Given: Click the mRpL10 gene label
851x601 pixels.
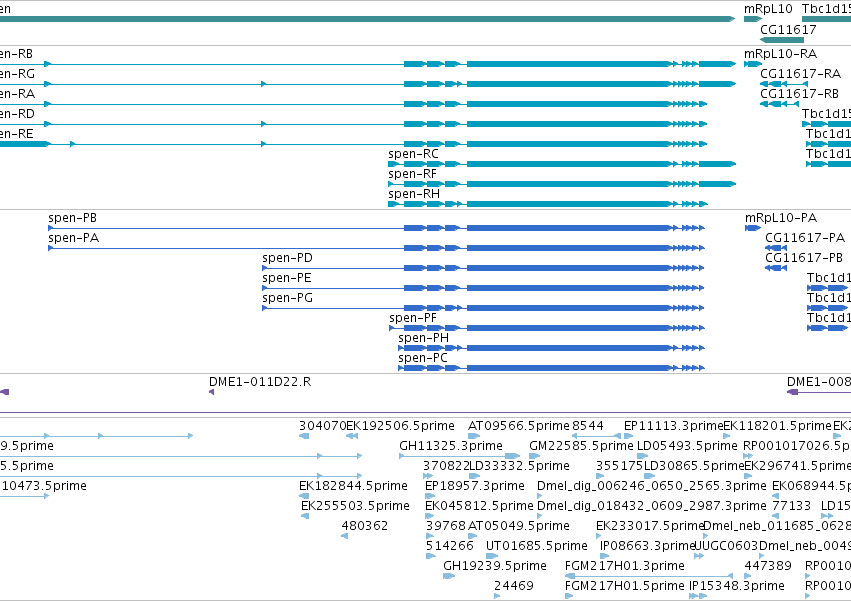Looking at the screenshot, I should (768, 9).
